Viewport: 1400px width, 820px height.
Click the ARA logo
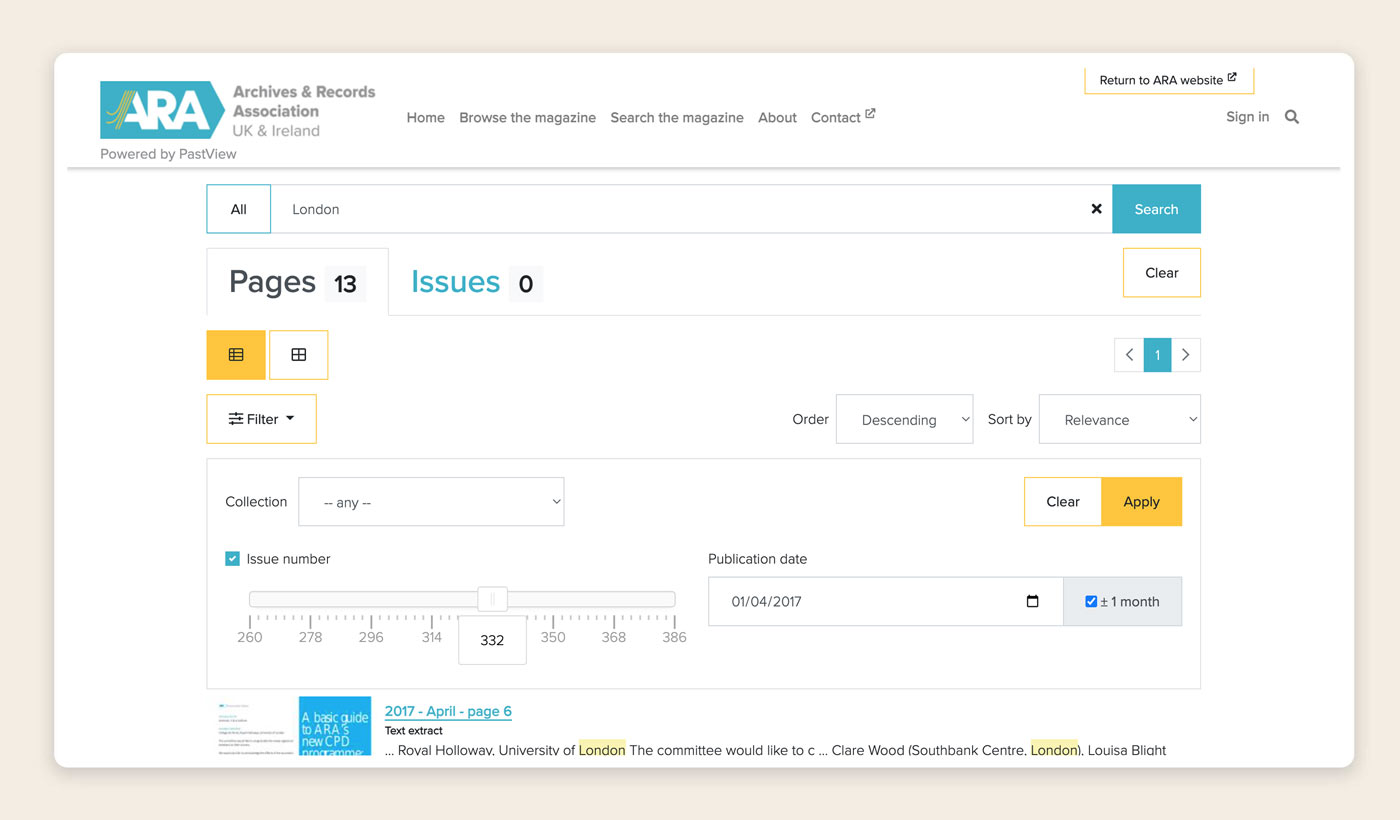tap(162, 110)
